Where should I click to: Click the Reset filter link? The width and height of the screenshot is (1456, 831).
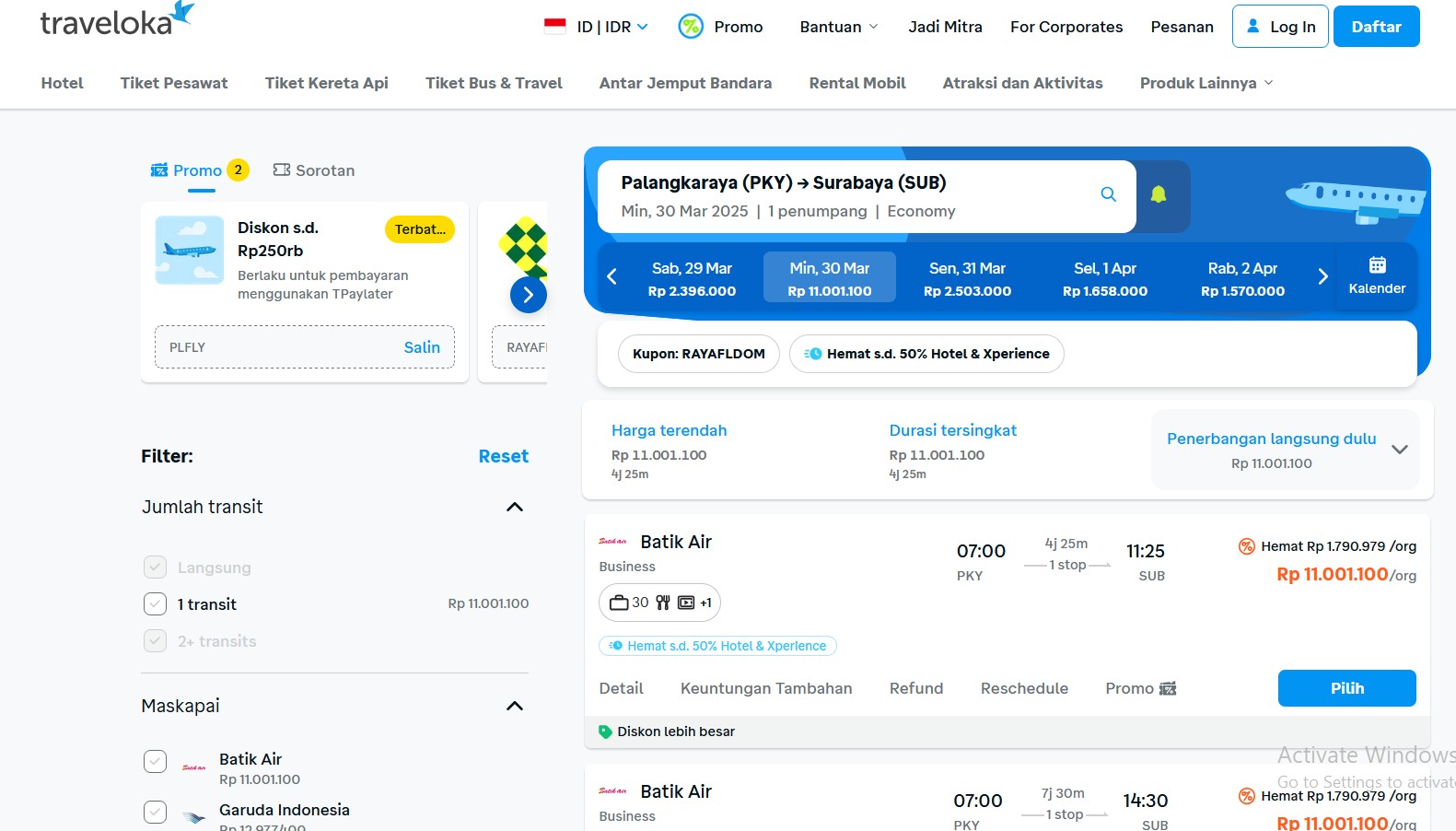click(x=503, y=456)
